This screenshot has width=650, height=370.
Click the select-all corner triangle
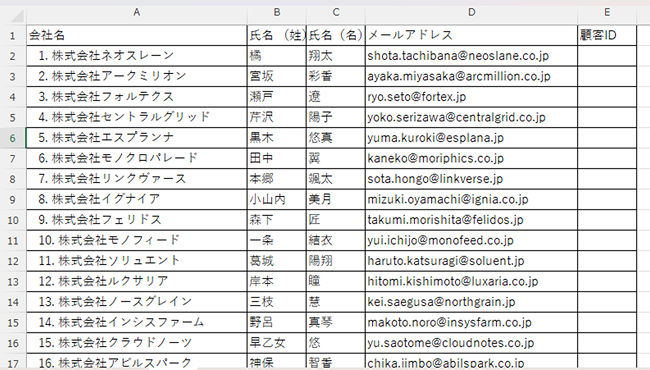(17, 16)
